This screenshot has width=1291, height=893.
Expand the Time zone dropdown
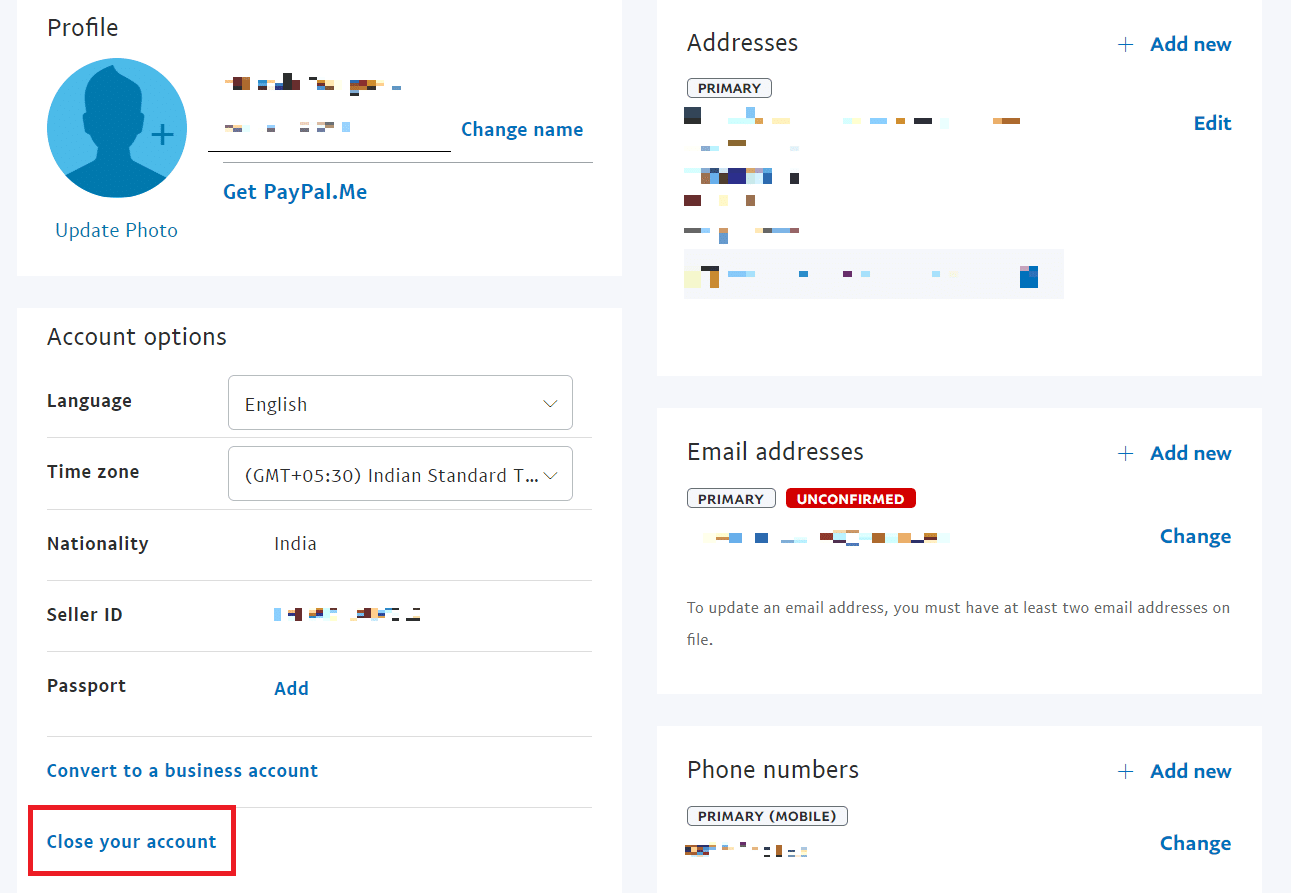click(400, 474)
